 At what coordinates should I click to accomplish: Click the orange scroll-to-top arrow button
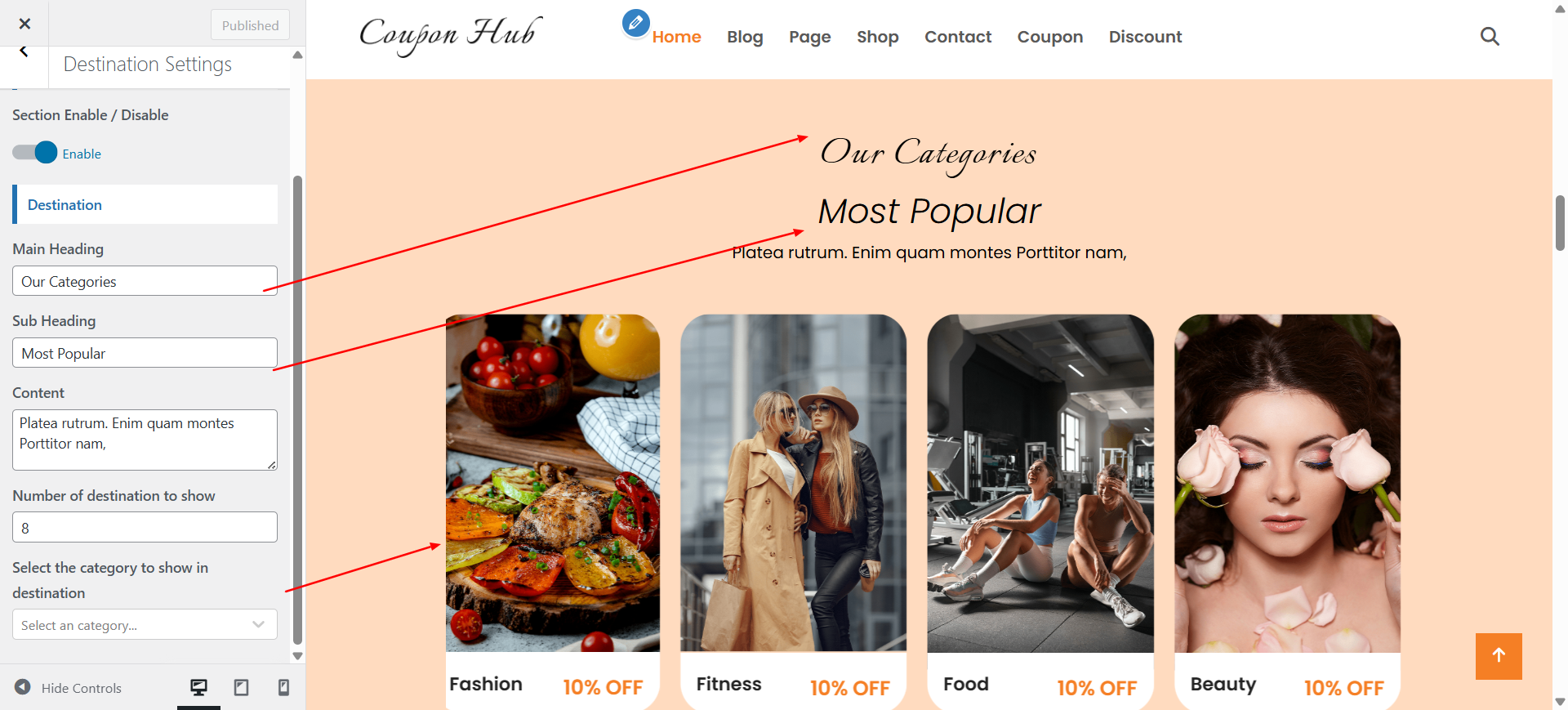pyautogui.click(x=1499, y=656)
